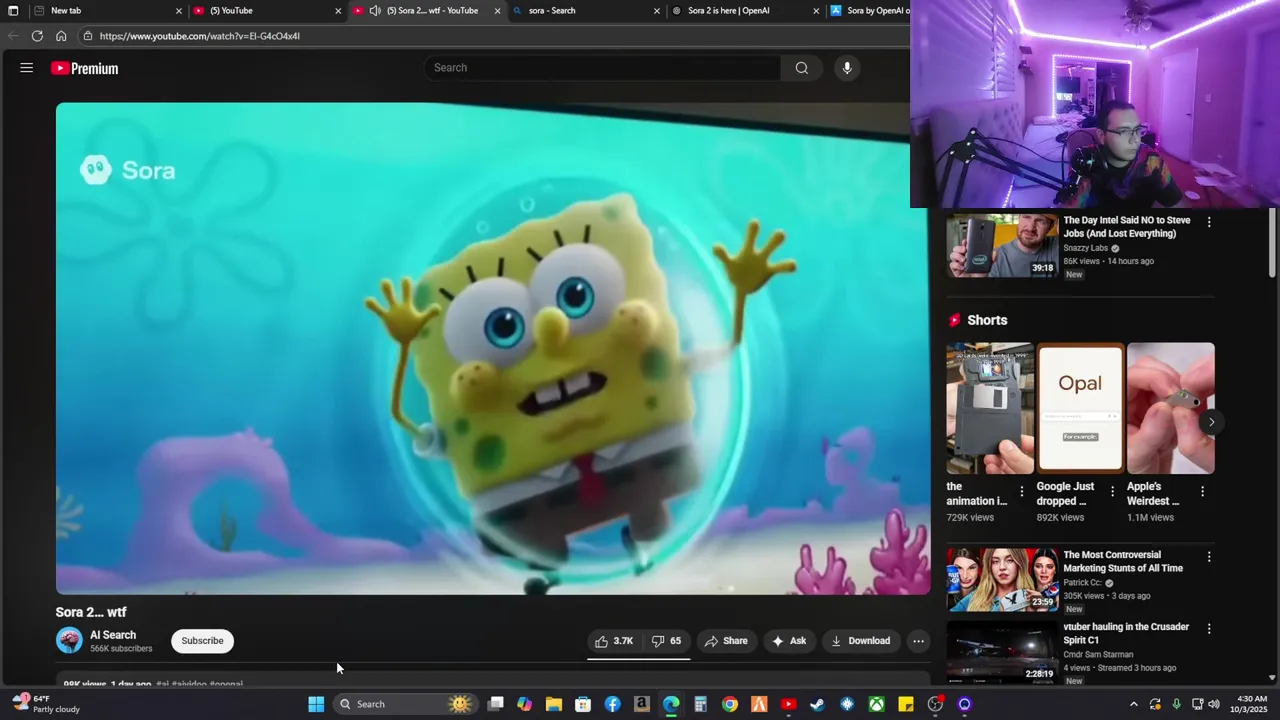
Task: Open weather widget showing 64°F
Action: [x=45, y=704]
